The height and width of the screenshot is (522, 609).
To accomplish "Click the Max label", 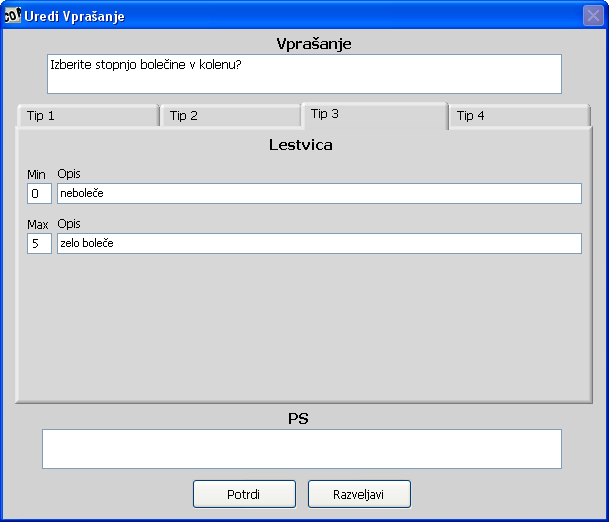I will tap(37, 224).
